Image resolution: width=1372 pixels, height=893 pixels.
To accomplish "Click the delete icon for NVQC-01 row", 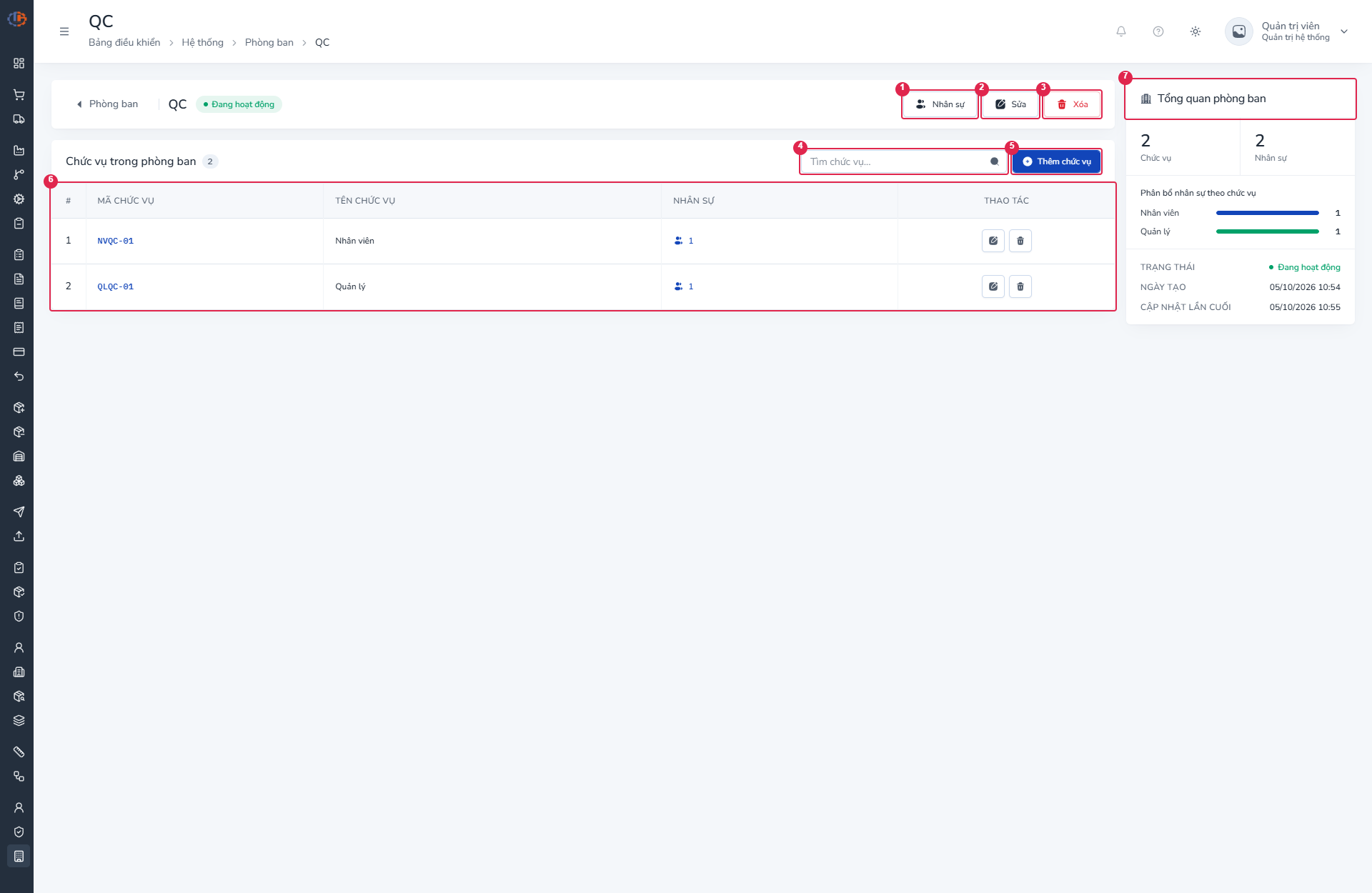I will [x=1020, y=241].
